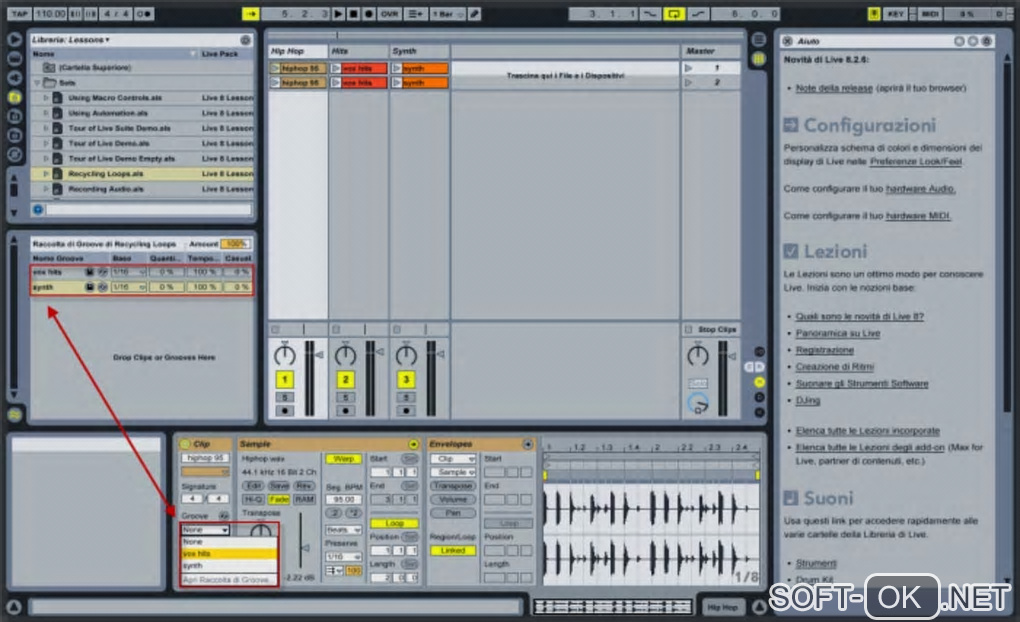Open File Browser 3 icon
The image size is (1020, 622).
tap(14, 135)
